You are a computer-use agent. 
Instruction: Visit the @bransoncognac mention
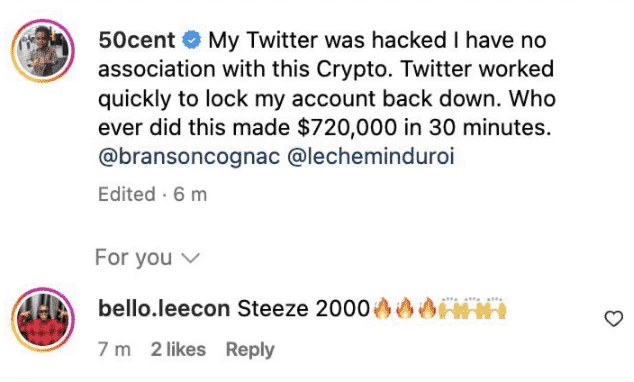(189, 156)
